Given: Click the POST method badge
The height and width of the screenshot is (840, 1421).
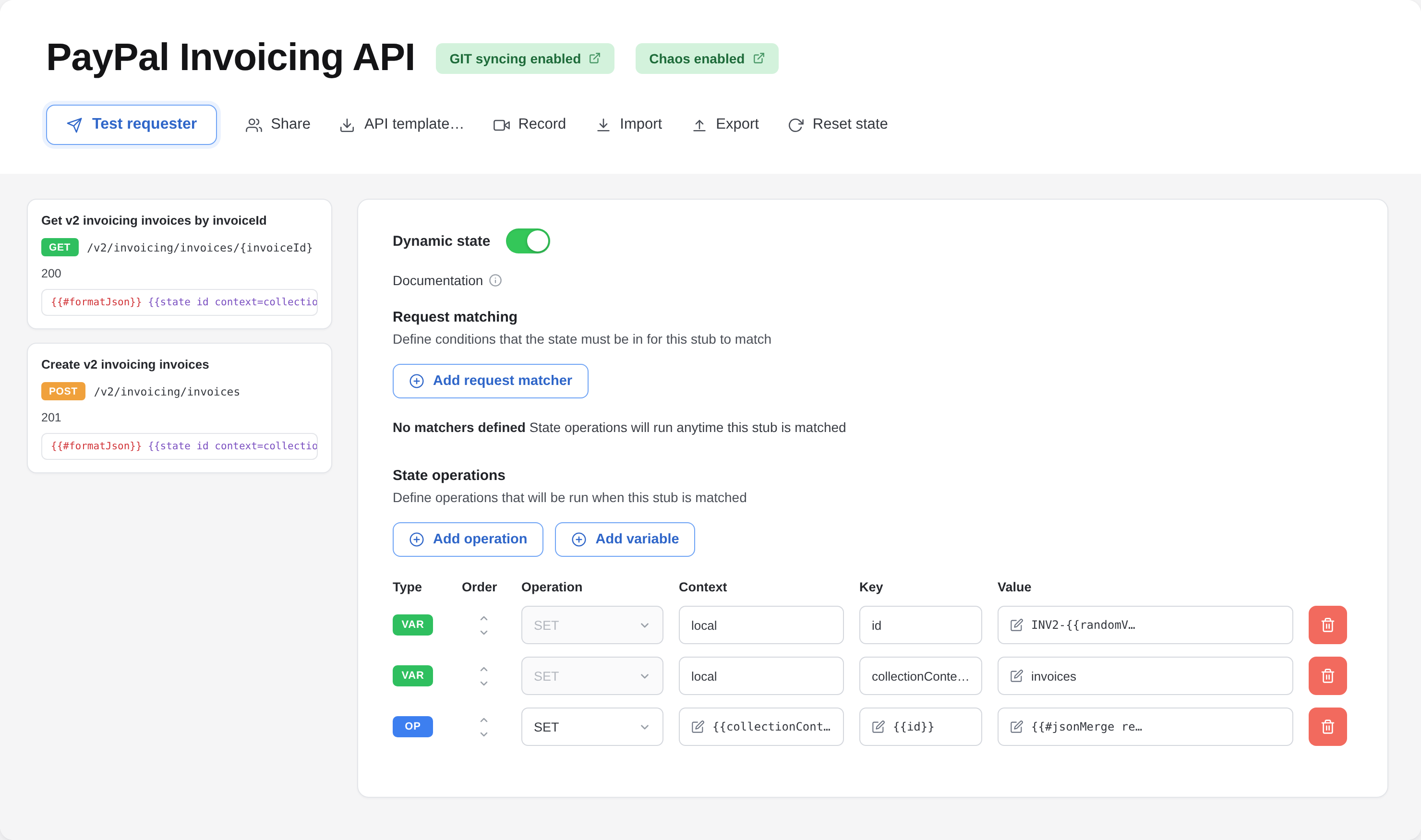Looking at the screenshot, I should (63, 391).
